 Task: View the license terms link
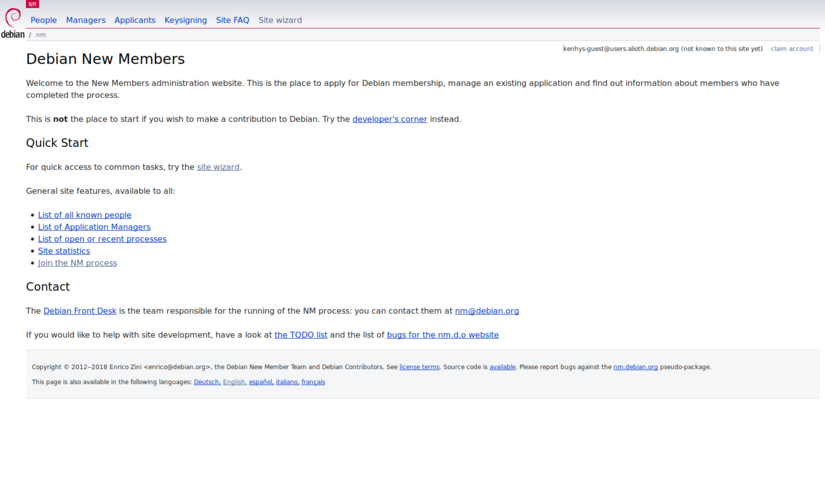coord(419,367)
